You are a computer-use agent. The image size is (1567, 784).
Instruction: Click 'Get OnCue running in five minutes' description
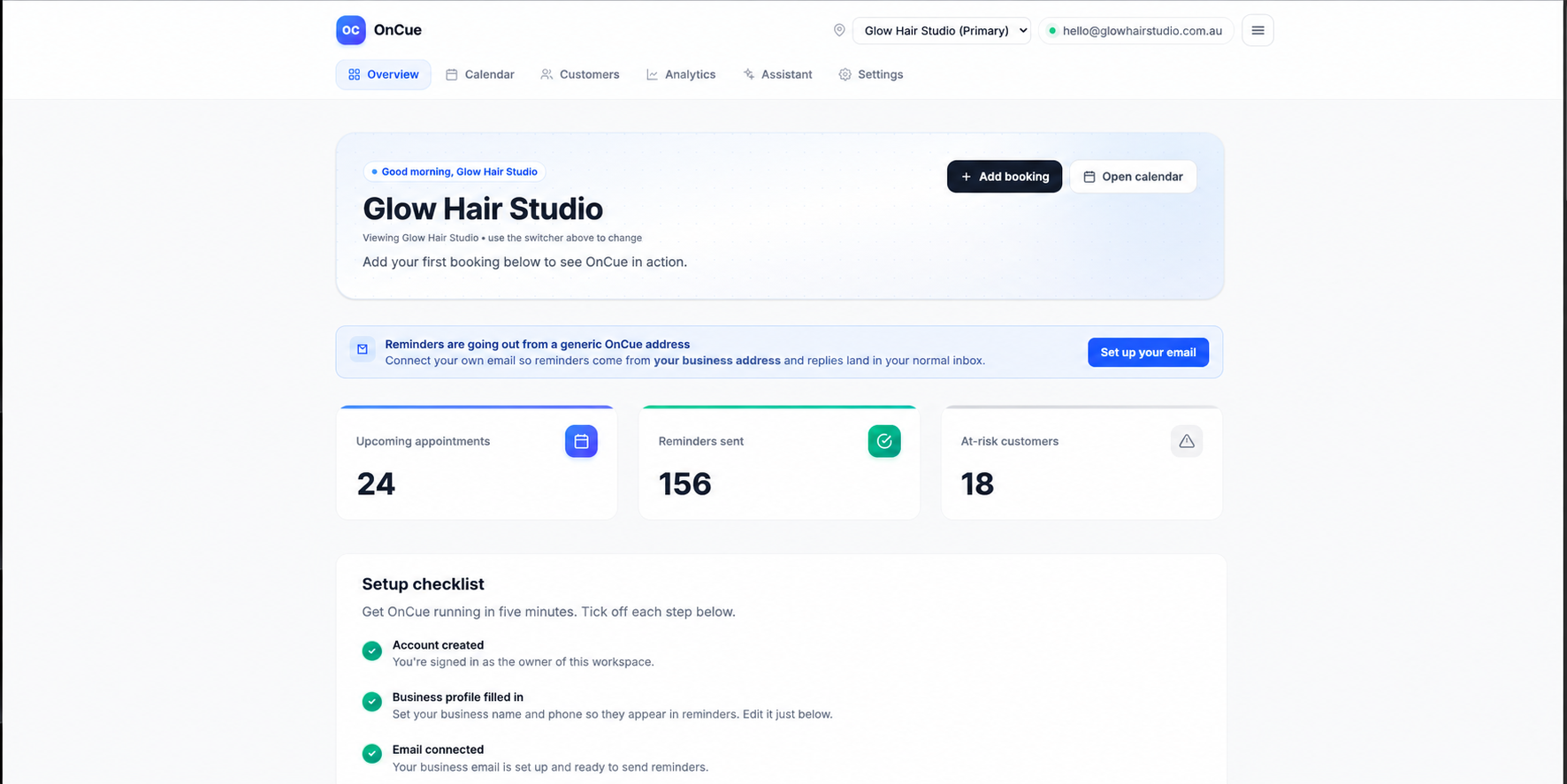[x=548, y=612]
